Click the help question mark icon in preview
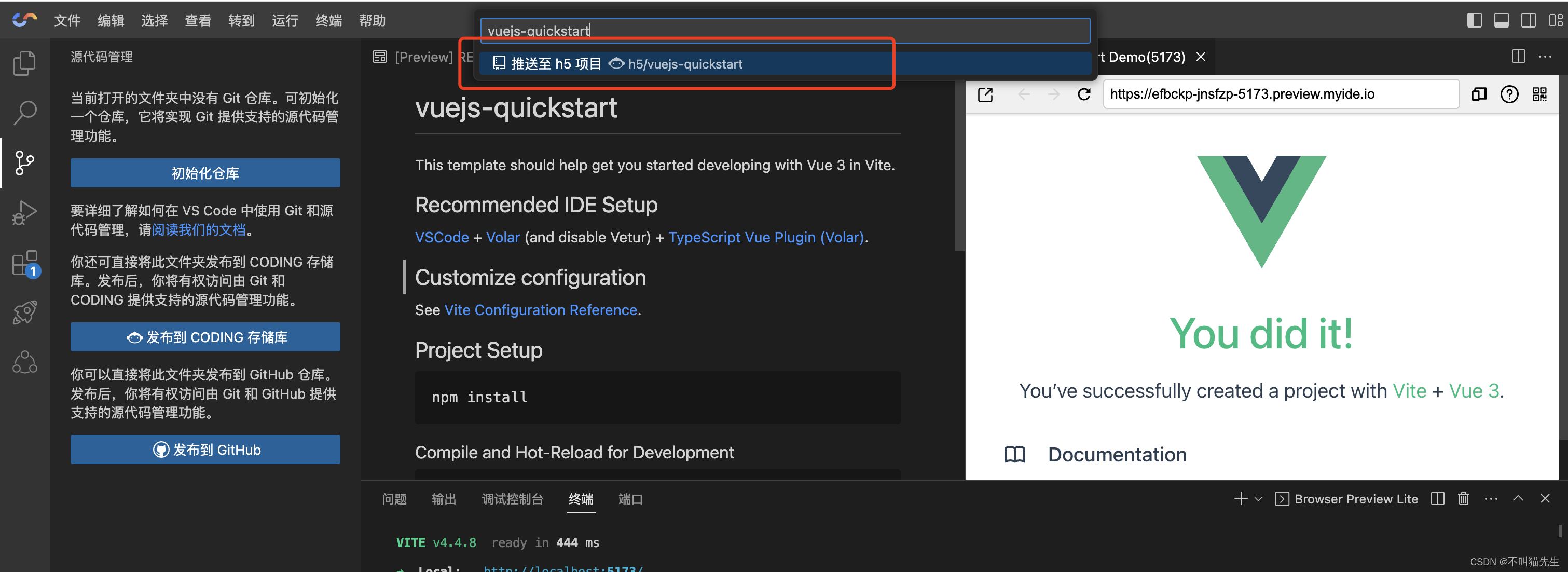 1509,94
